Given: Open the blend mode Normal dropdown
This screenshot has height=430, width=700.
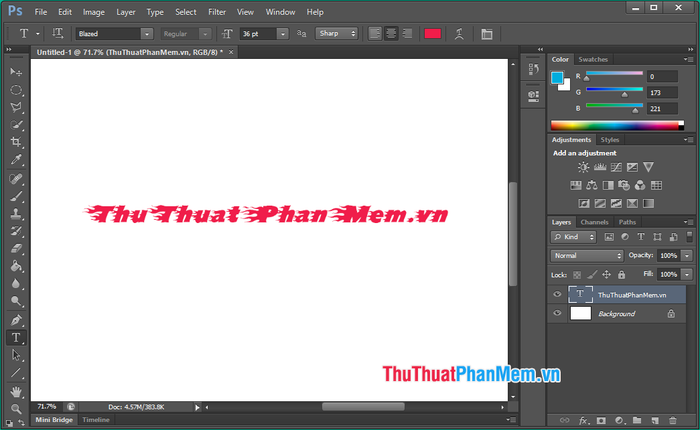Looking at the screenshot, I should pyautogui.click(x=587, y=255).
